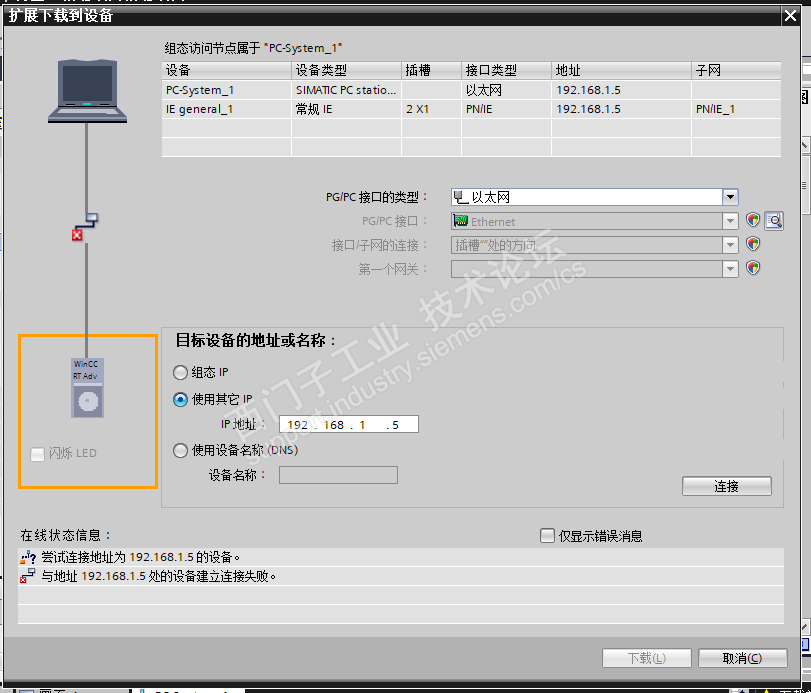Screen dimensions: 811x693
Task: Click 192.168.1.5 address in IE general_1 row
Action: [621, 109]
